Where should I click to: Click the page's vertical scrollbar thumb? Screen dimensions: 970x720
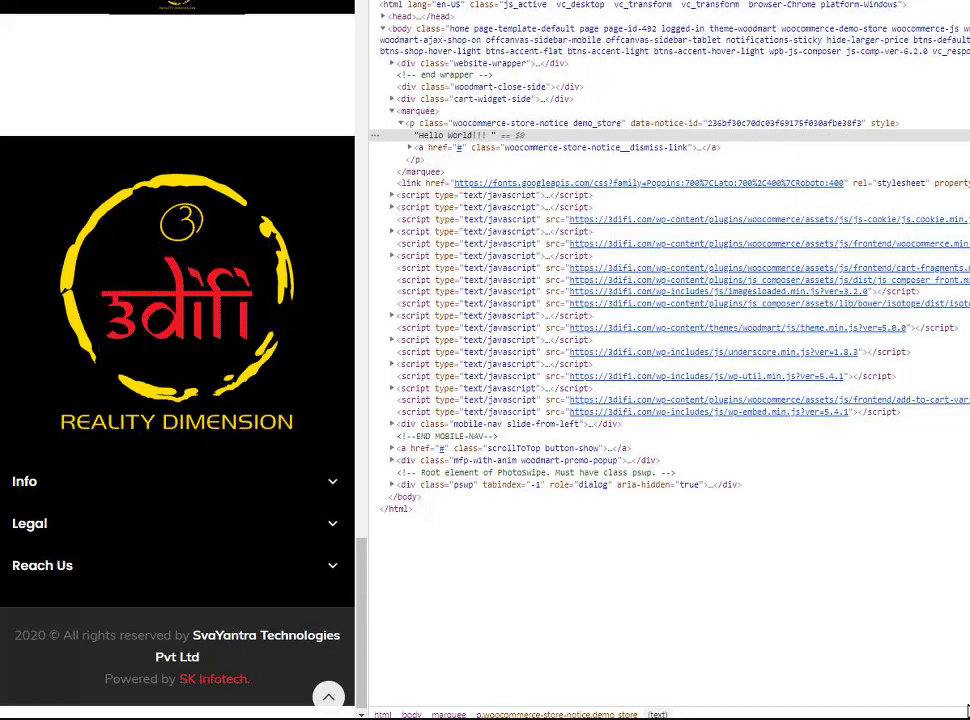tap(362, 622)
